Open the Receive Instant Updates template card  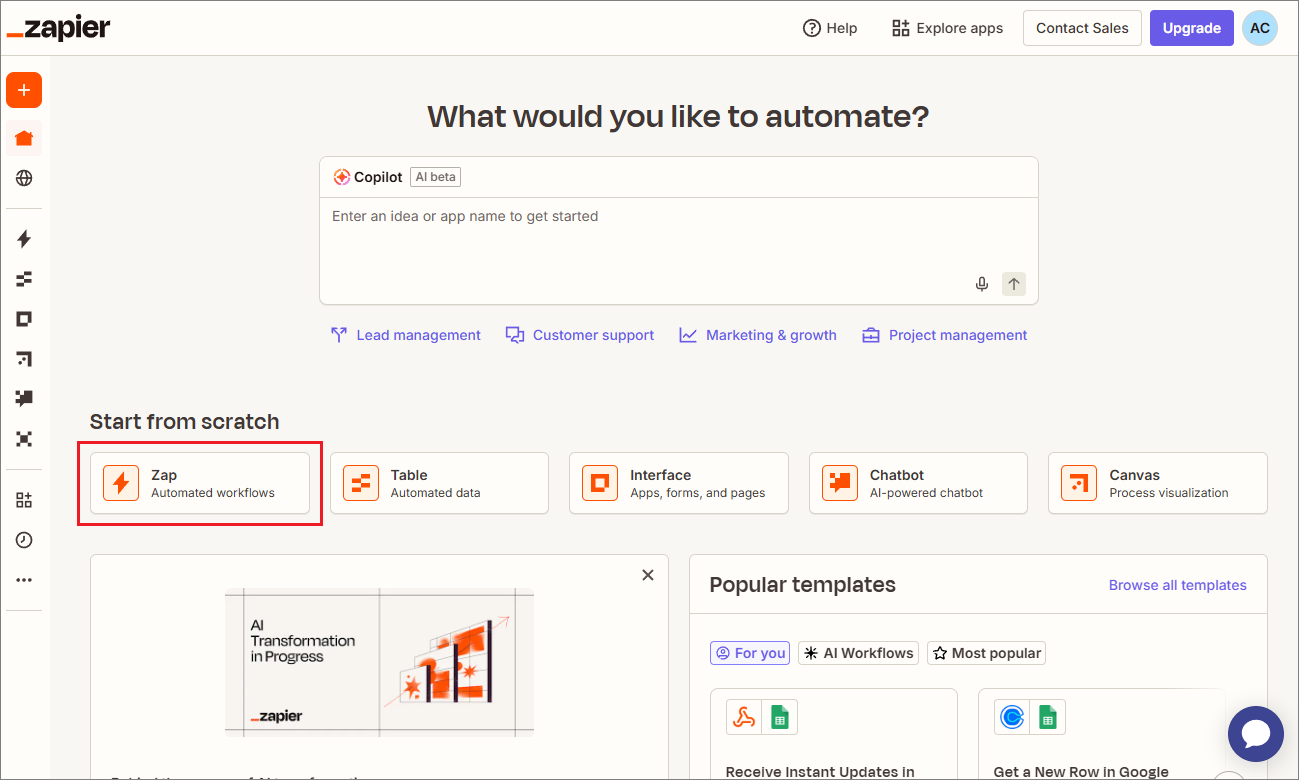[833, 733]
